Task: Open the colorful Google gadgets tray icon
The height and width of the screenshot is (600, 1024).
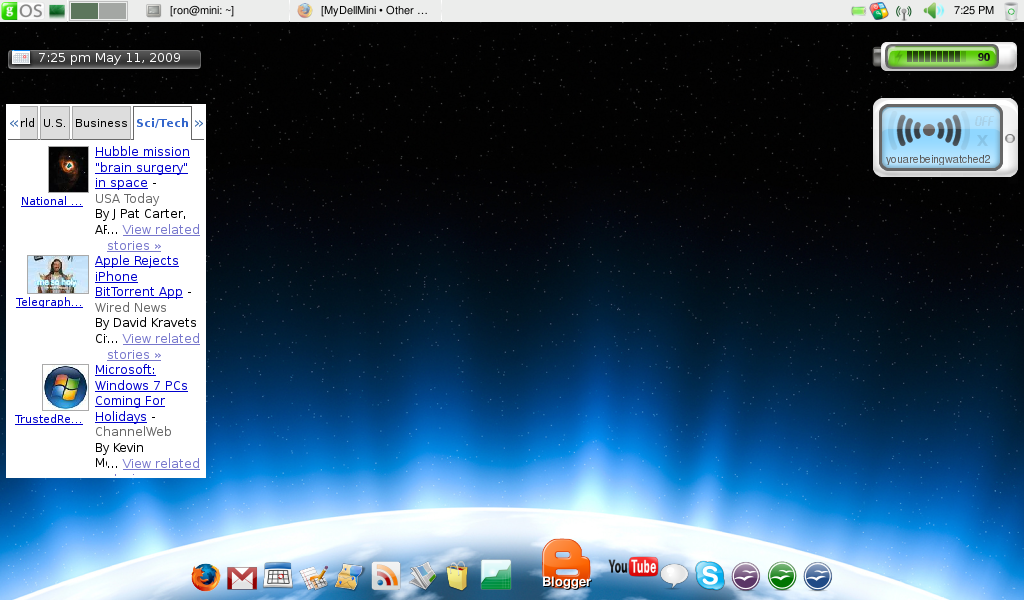Action: click(x=880, y=10)
